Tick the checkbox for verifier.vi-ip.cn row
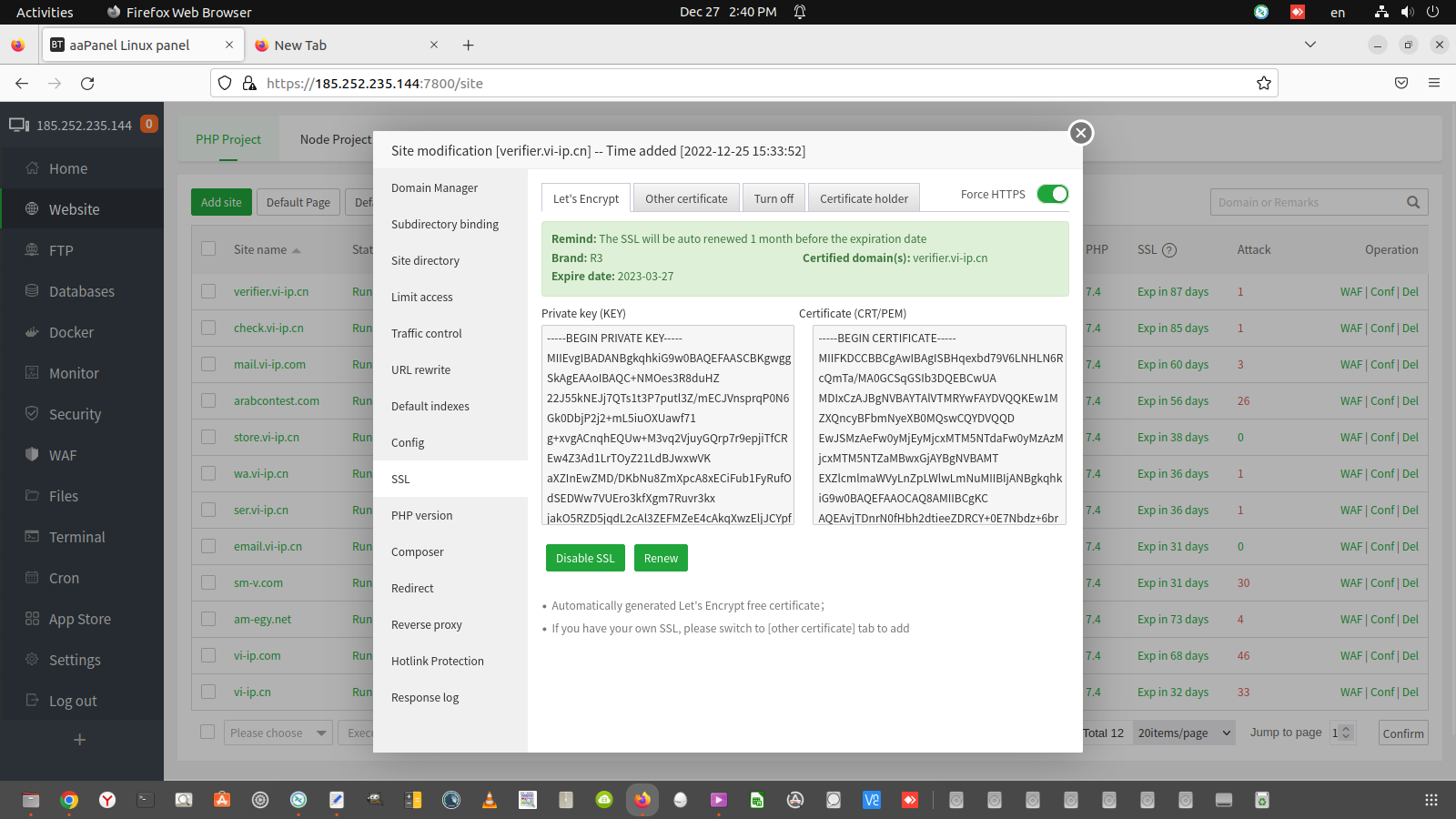 pyautogui.click(x=208, y=291)
